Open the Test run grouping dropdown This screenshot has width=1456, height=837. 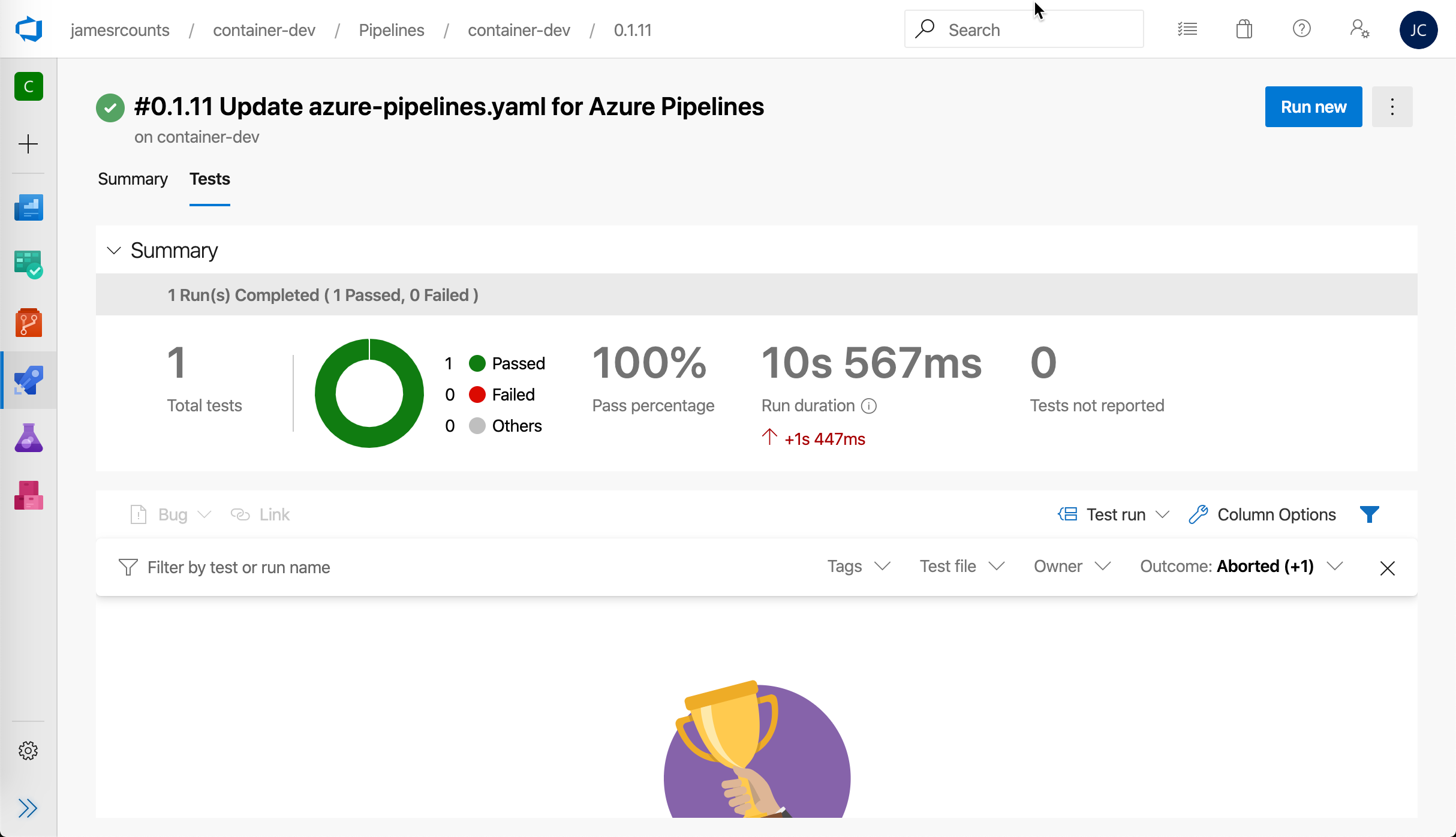[1114, 514]
